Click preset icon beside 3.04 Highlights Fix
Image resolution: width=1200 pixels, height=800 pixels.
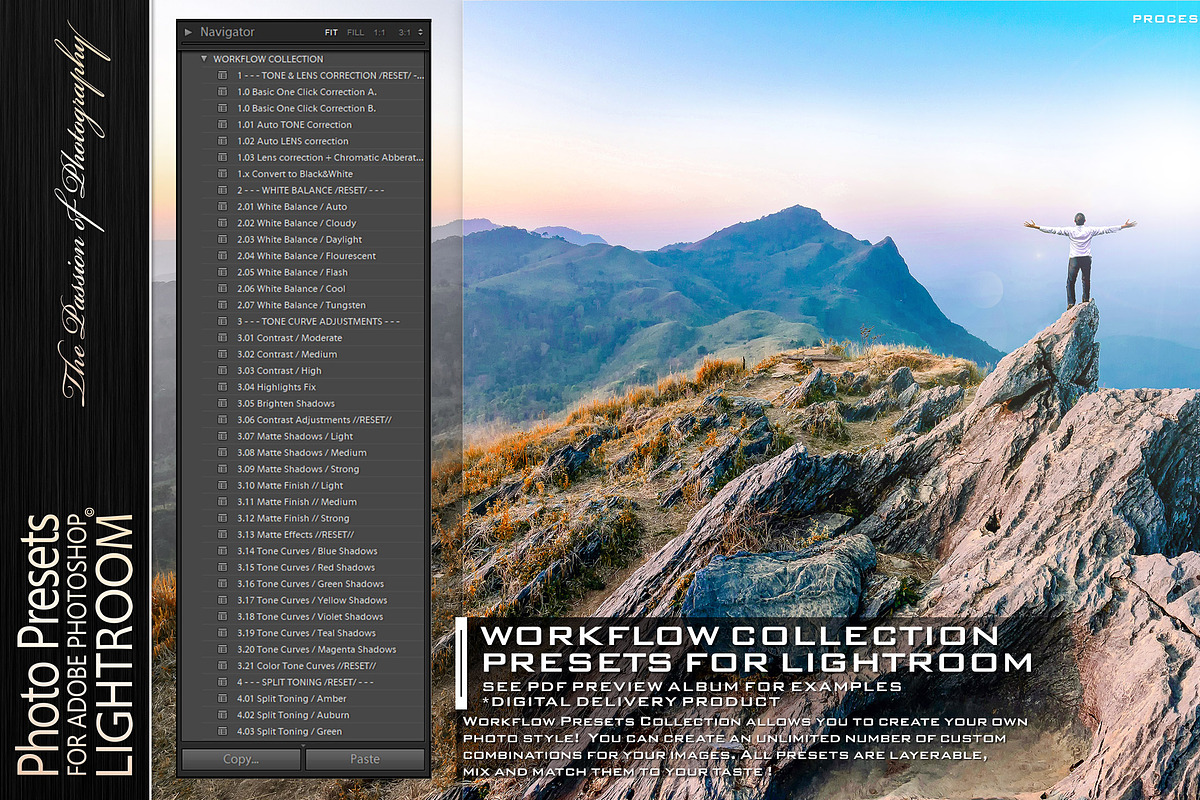(x=223, y=387)
